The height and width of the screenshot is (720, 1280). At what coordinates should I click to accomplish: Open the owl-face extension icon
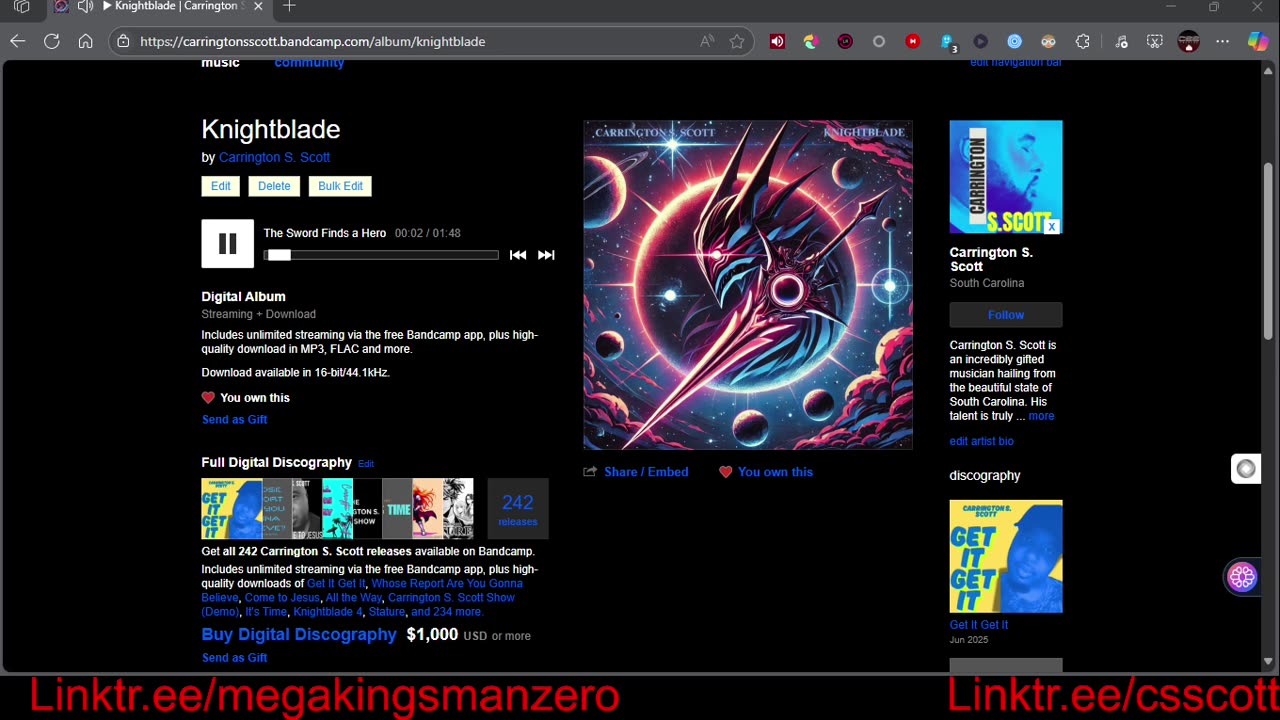[x=1048, y=41]
